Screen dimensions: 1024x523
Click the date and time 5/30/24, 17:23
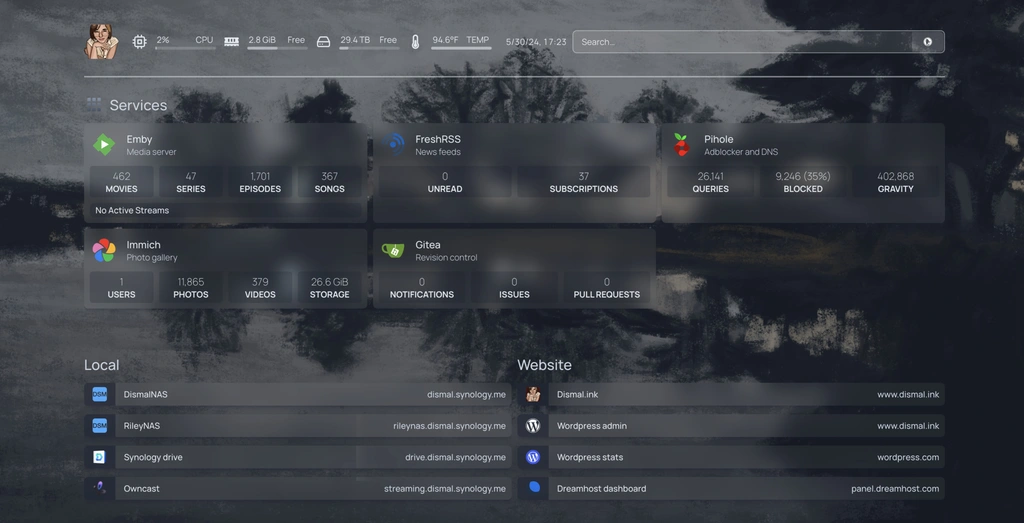click(536, 42)
